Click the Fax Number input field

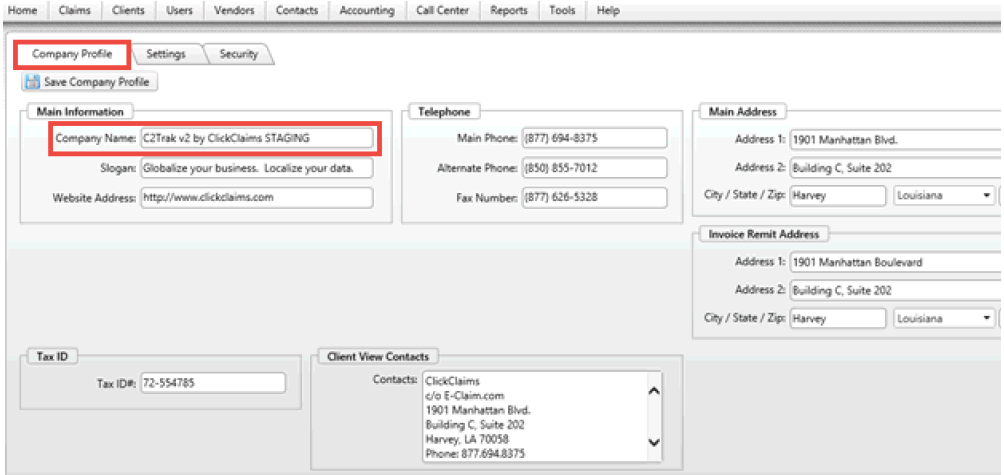594,198
